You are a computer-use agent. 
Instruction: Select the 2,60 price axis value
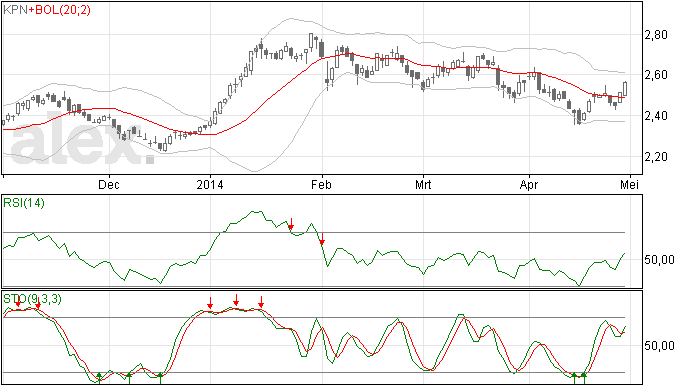click(656, 74)
